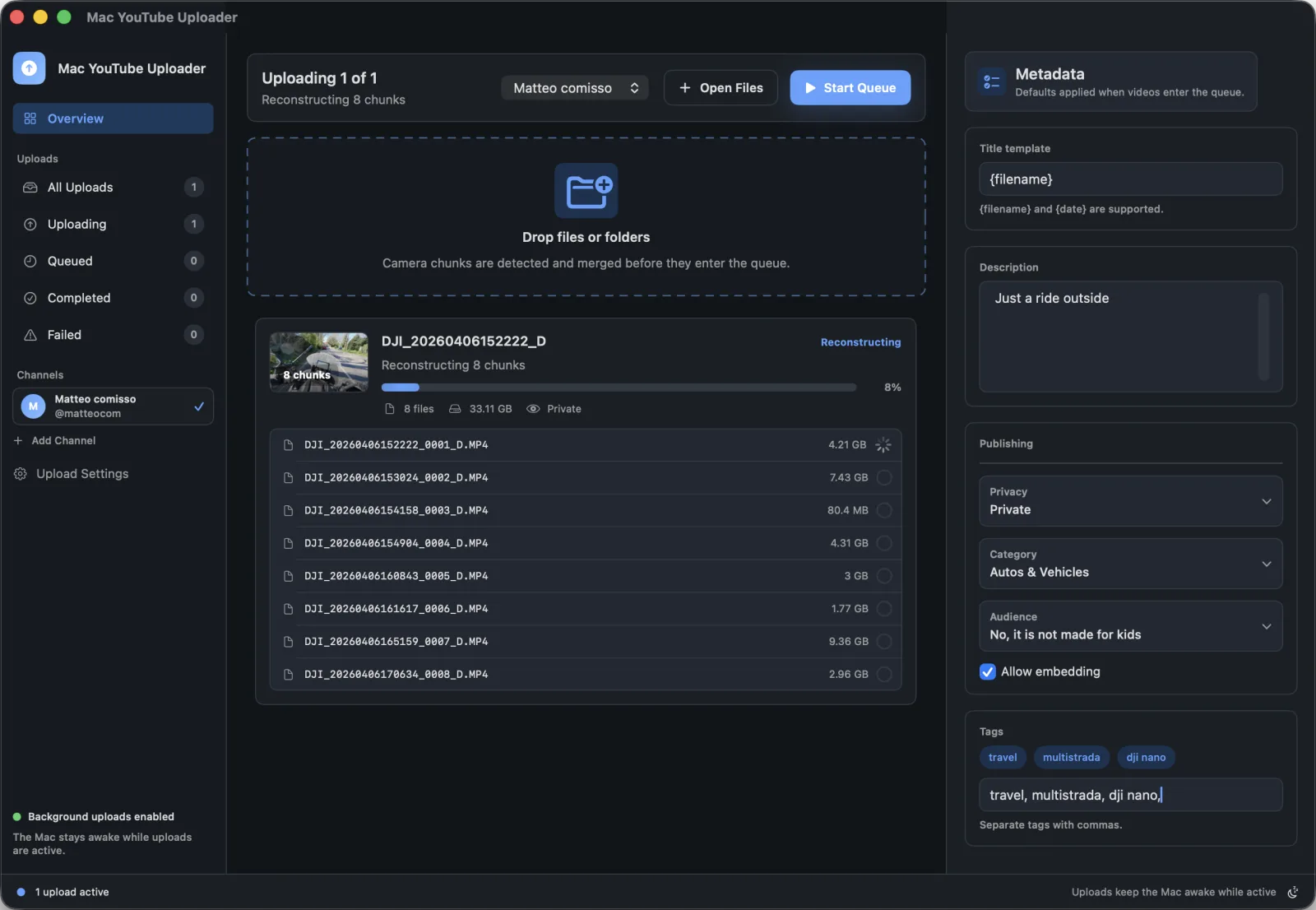Click the file icon for DJI_20260406160843_0005_D.MP4
1316x910 pixels.
[289, 576]
